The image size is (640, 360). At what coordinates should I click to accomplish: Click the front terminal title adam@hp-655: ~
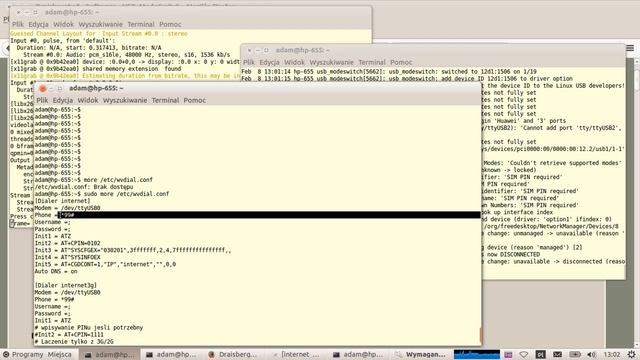click(96, 88)
